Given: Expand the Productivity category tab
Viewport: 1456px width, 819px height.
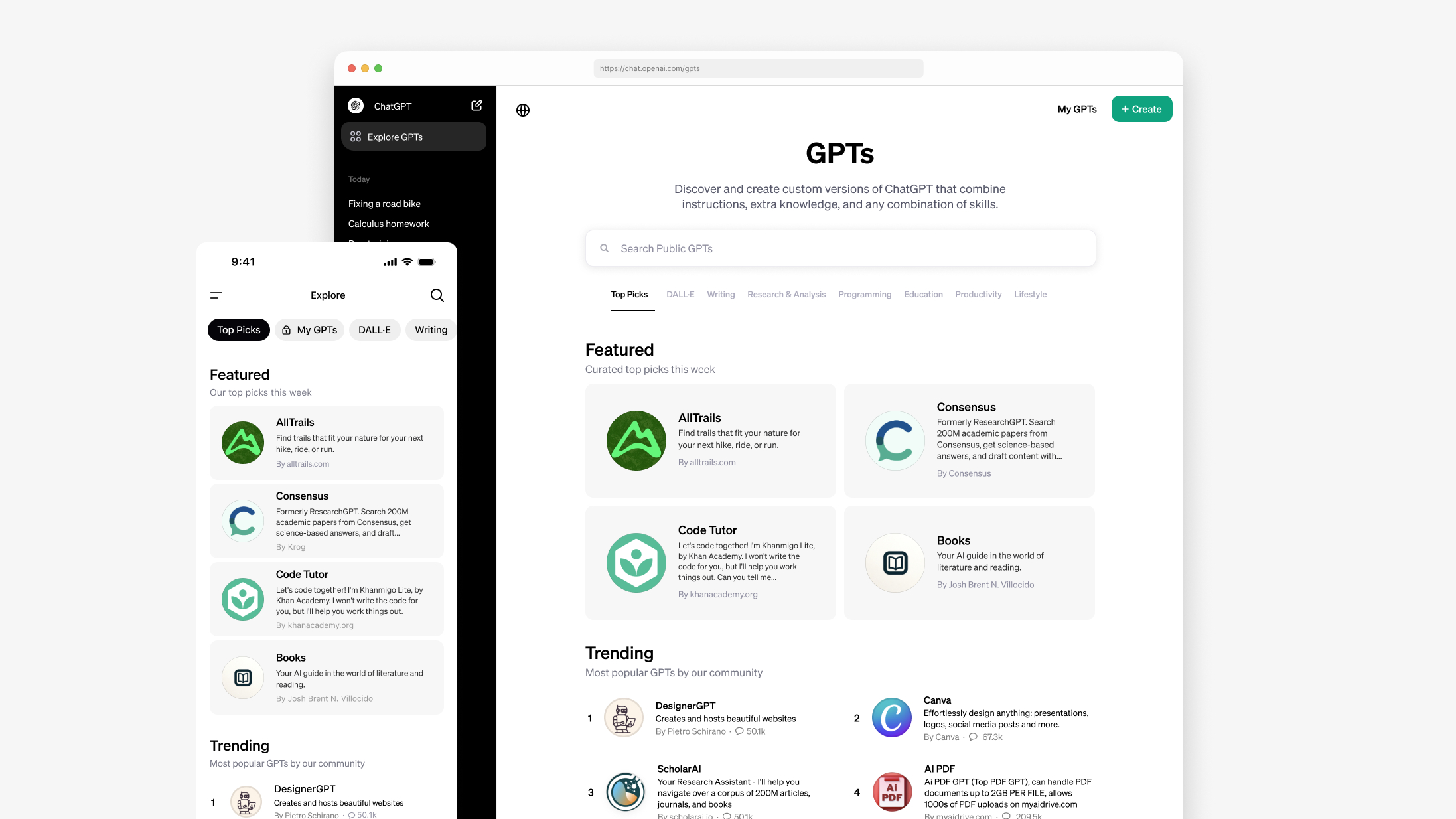Looking at the screenshot, I should pyautogui.click(x=977, y=294).
